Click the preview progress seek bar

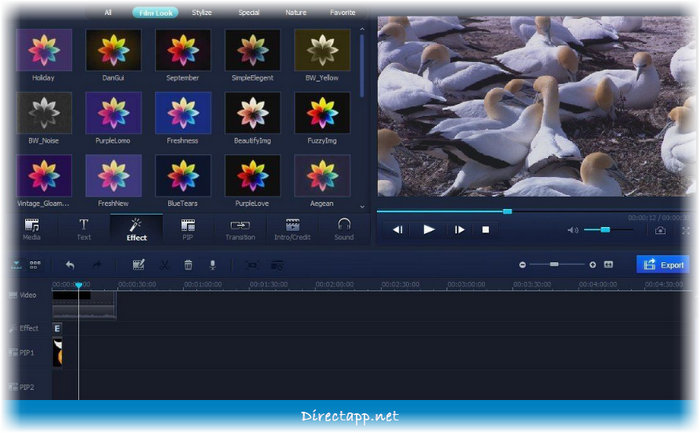click(533, 211)
